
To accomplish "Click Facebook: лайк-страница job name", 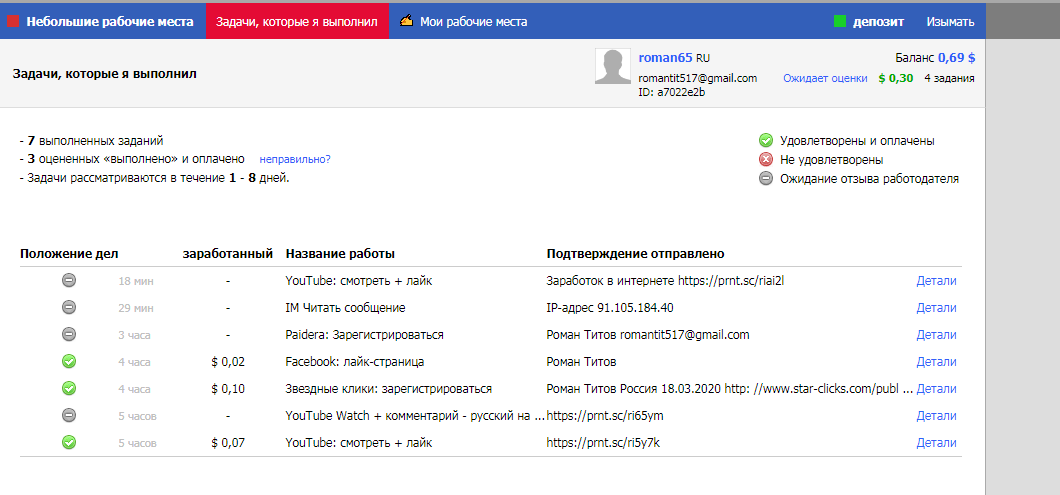I will click(355, 362).
